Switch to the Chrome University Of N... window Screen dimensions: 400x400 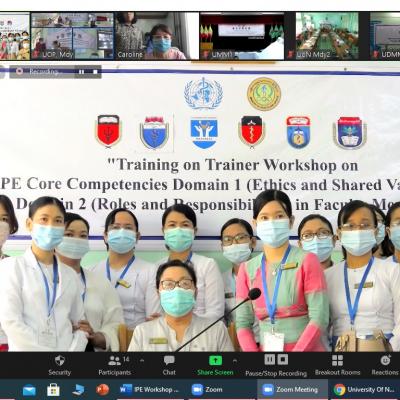[365, 389]
